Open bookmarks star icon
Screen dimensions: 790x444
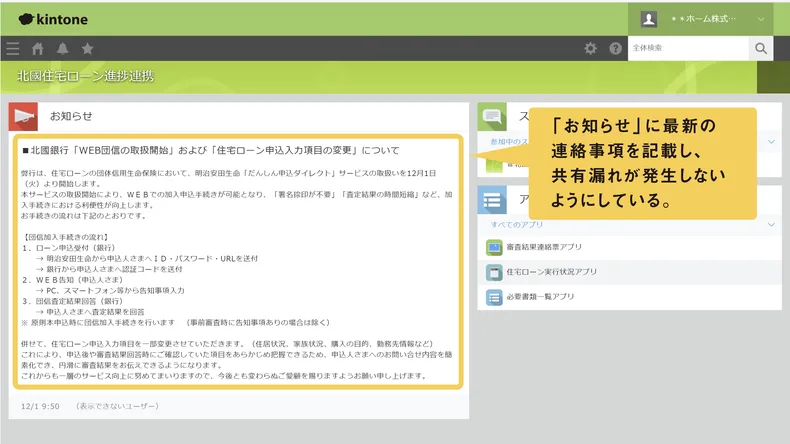click(88, 48)
